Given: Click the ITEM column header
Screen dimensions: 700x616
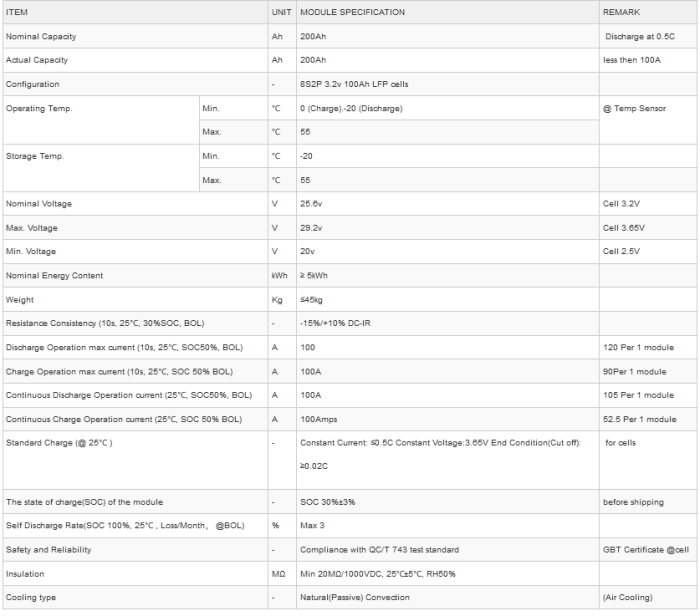Looking at the screenshot, I should [x=18, y=12].
